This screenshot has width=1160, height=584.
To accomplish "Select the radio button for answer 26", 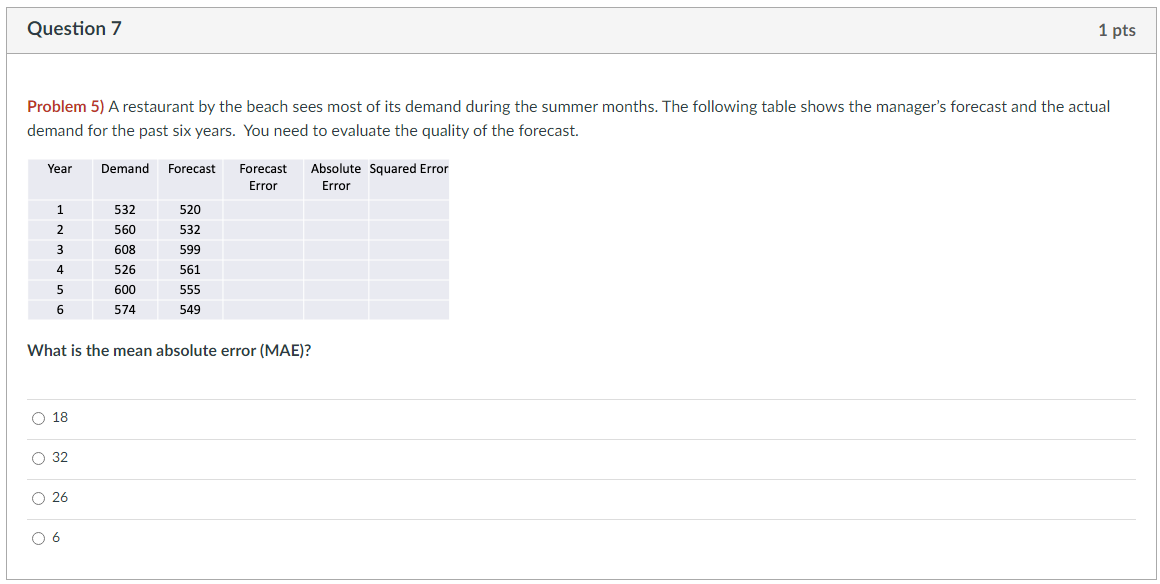I will tap(38, 498).
